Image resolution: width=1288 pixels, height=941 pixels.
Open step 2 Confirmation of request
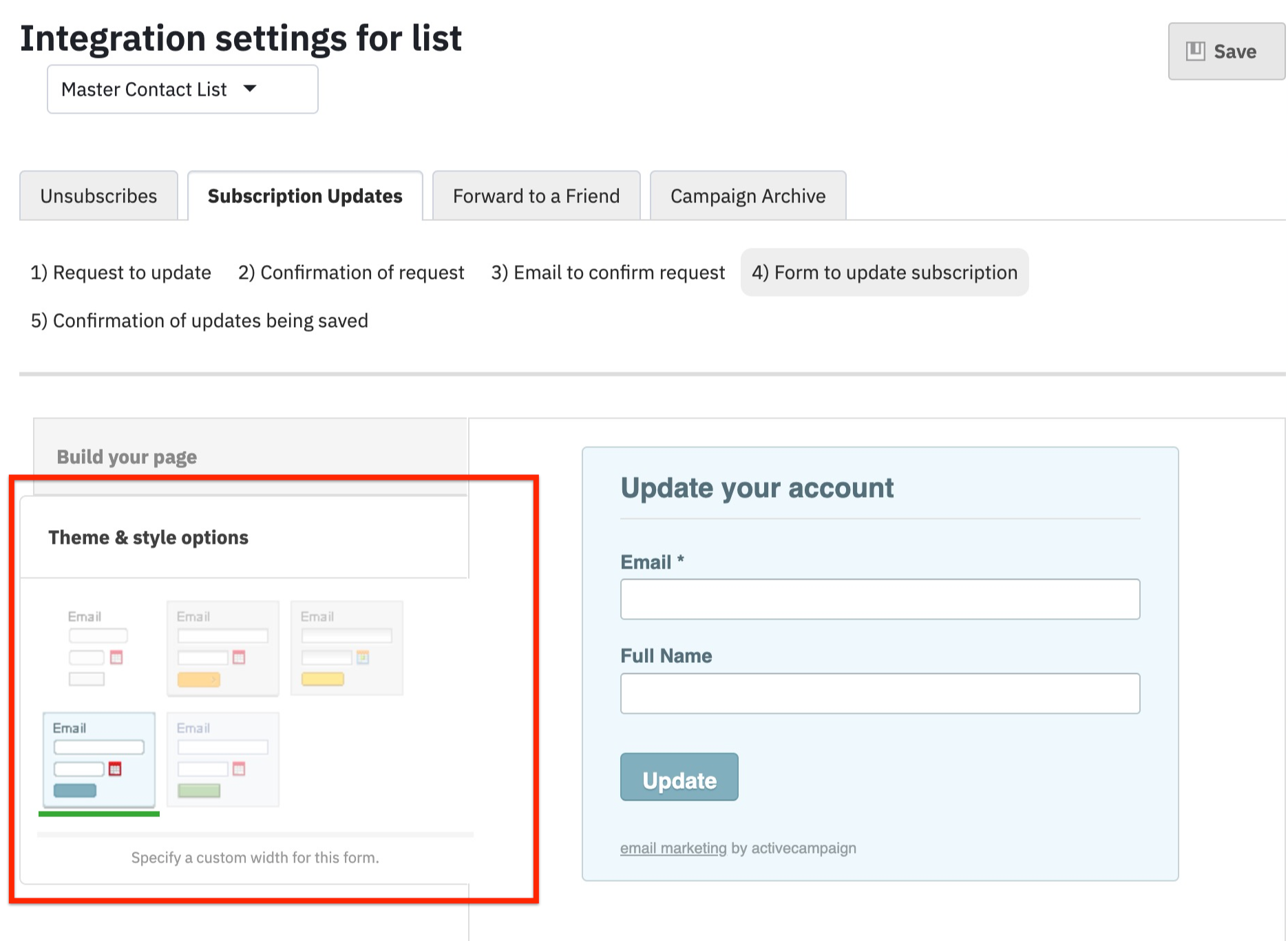(351, 273)
